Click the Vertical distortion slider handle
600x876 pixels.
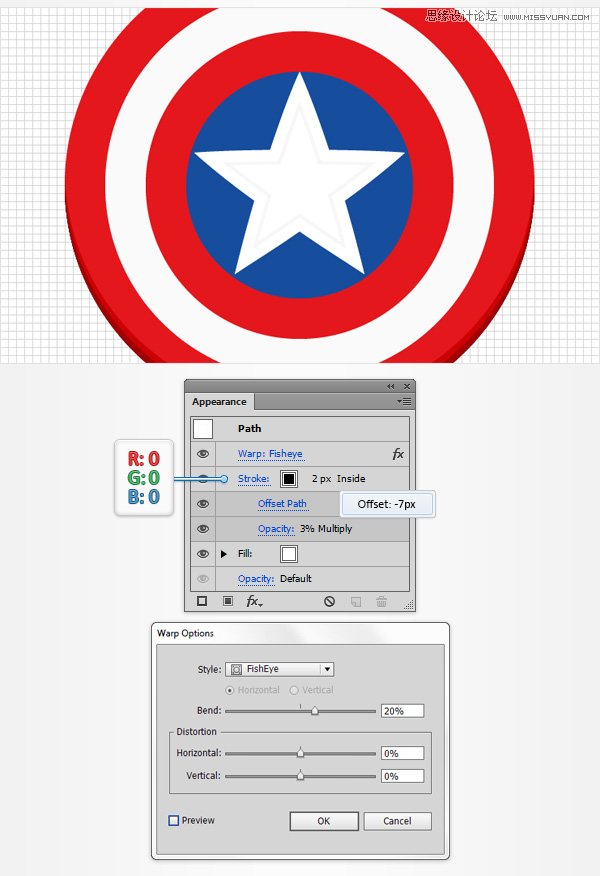pyautogui.click(x=301, y=776)
